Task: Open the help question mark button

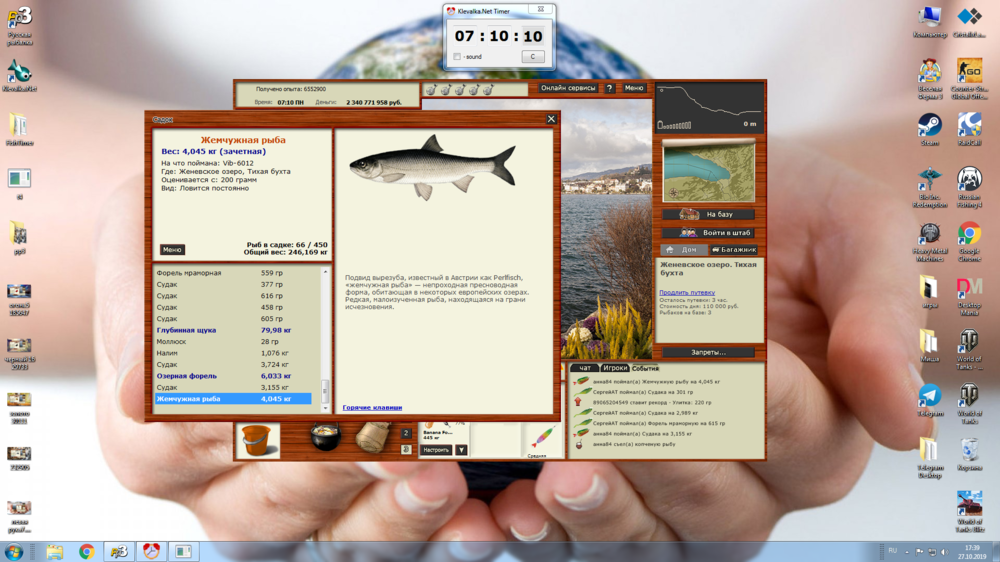Action: click(x=610, y=88)
